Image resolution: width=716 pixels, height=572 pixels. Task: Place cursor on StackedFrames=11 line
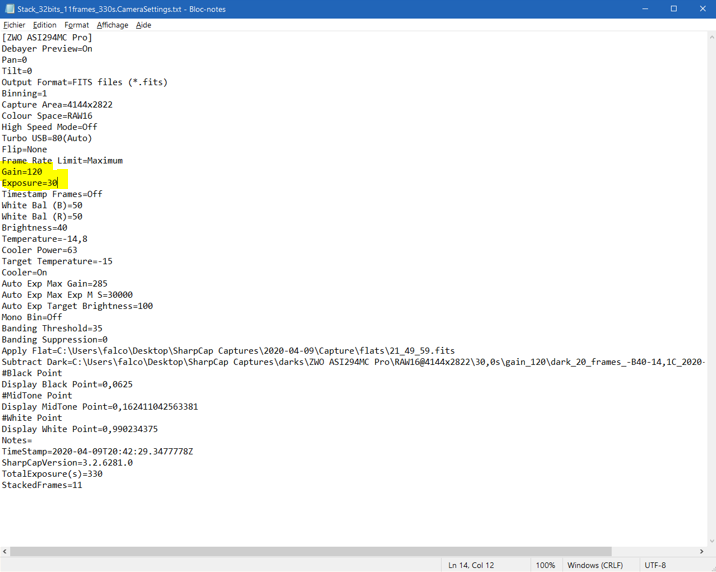click(x=42, y=485)
